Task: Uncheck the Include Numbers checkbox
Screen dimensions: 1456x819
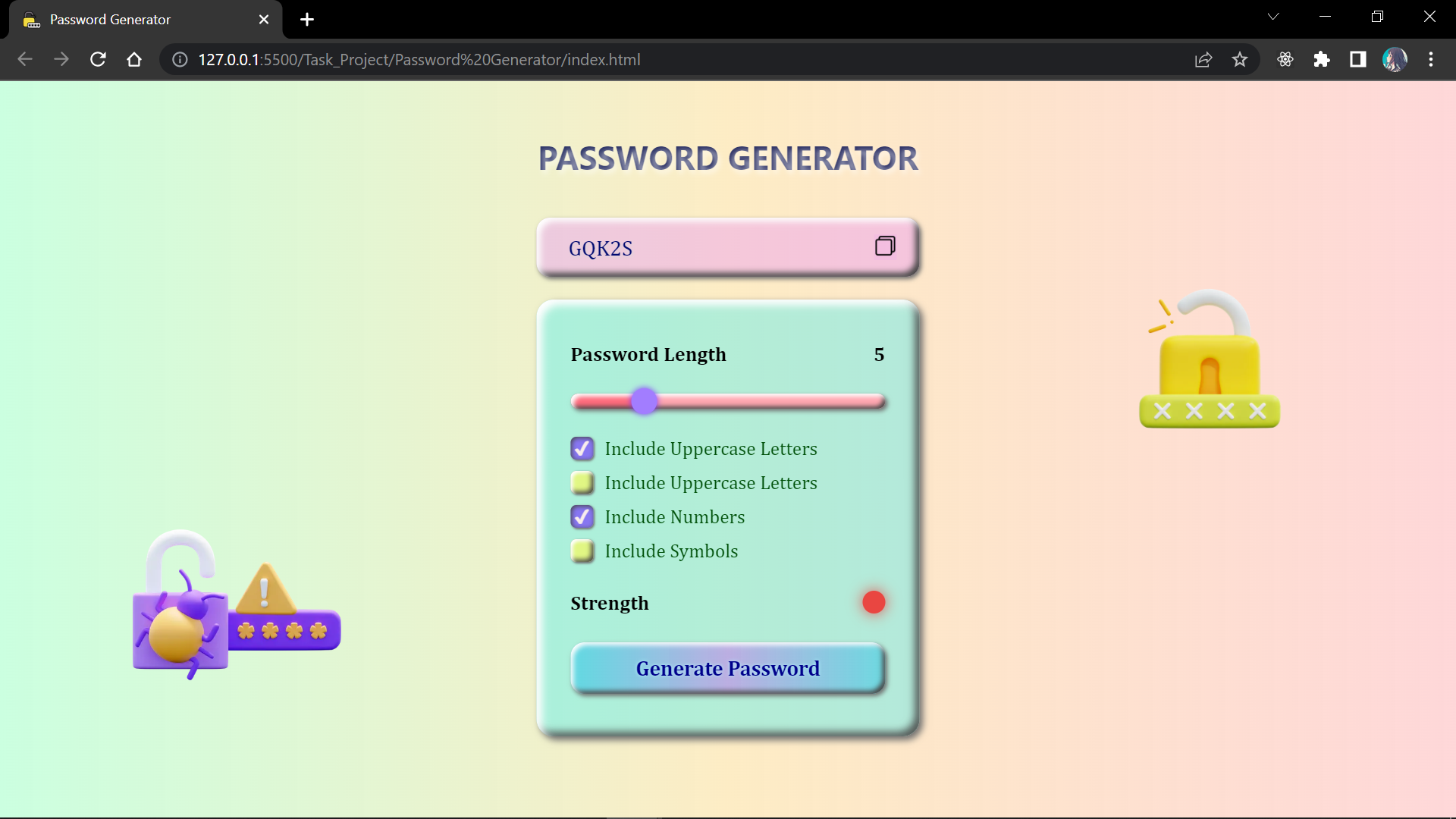Action: [x=582, y=516]
